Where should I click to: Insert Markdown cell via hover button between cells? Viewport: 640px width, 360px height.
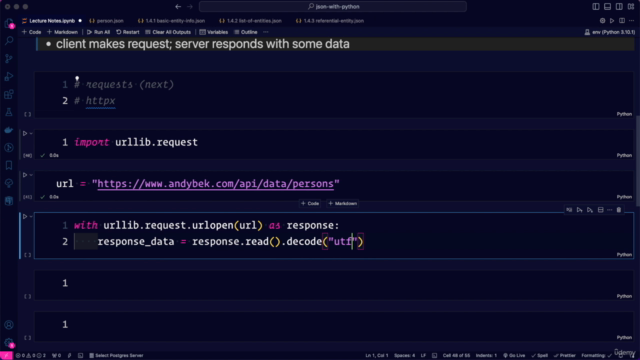[343, 203]
